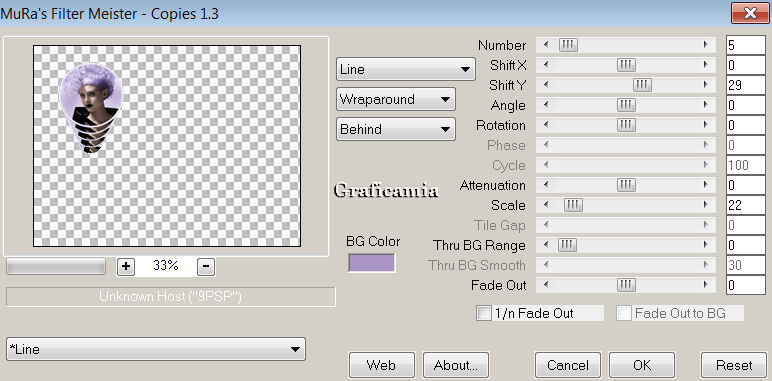Click left arrow of Shift X slider
The width and height of the screenshot is (772, 381).
click(x=546, y=65)
